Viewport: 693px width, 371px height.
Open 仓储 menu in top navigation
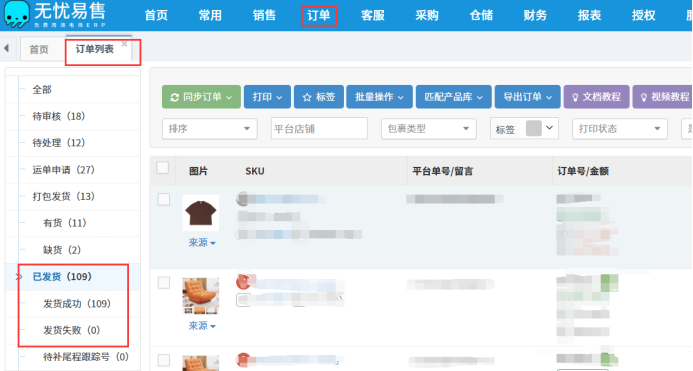(481, 15)
